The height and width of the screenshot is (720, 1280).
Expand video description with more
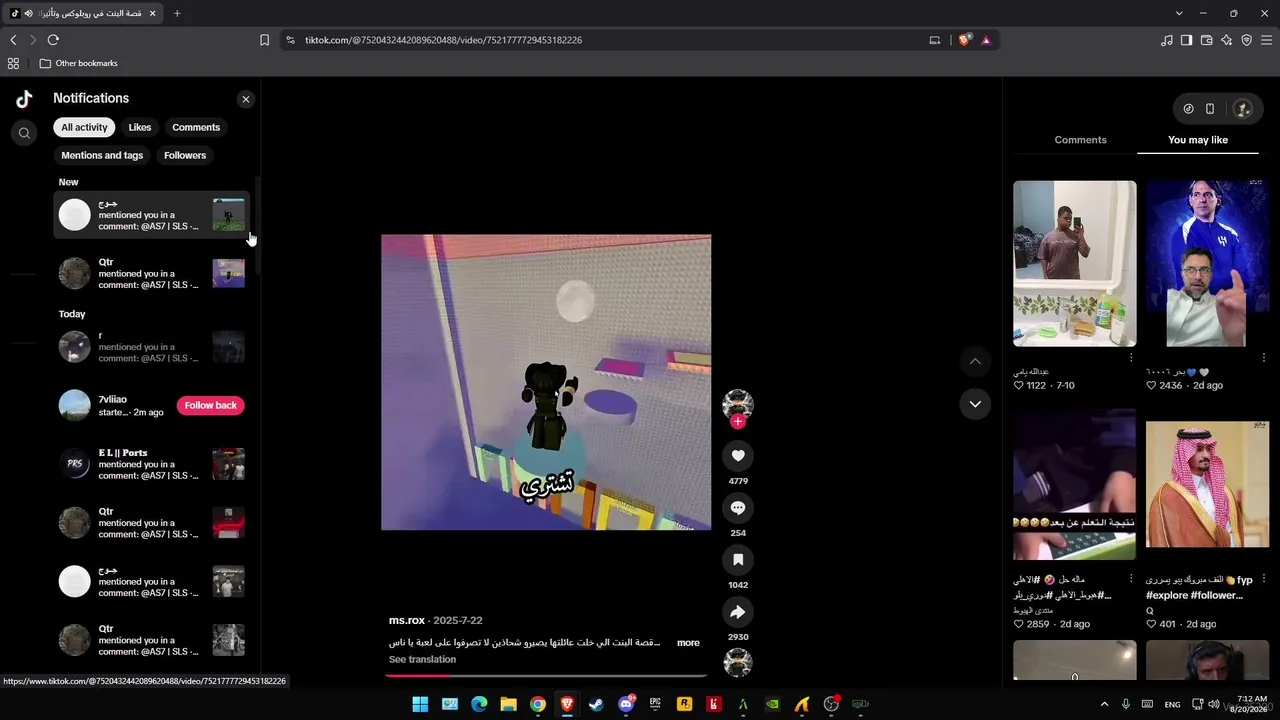tap(688, 643)
